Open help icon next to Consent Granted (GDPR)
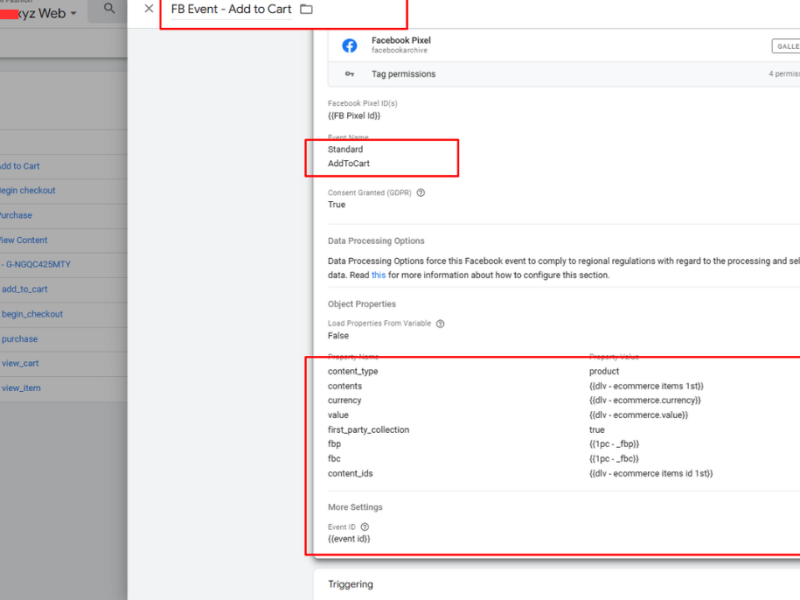Screen dimensions: 800x600 (x=421, y=193)
